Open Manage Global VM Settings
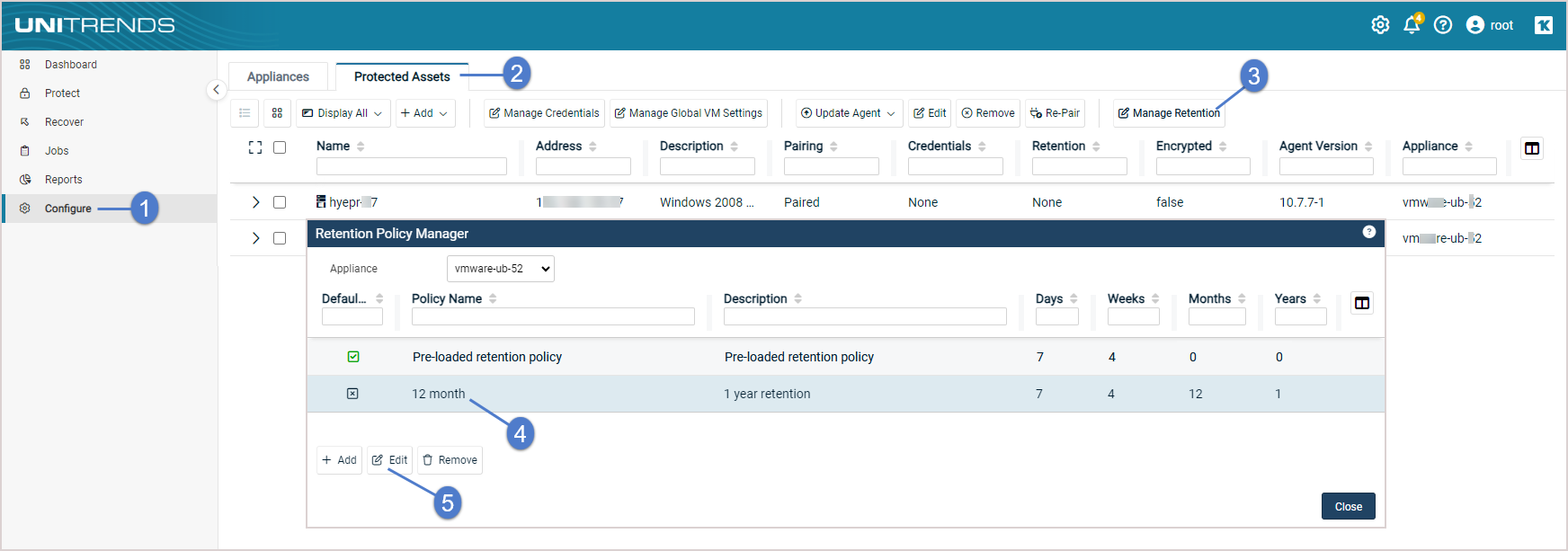This screenshot has width=1568, height=551. [689, 113]
